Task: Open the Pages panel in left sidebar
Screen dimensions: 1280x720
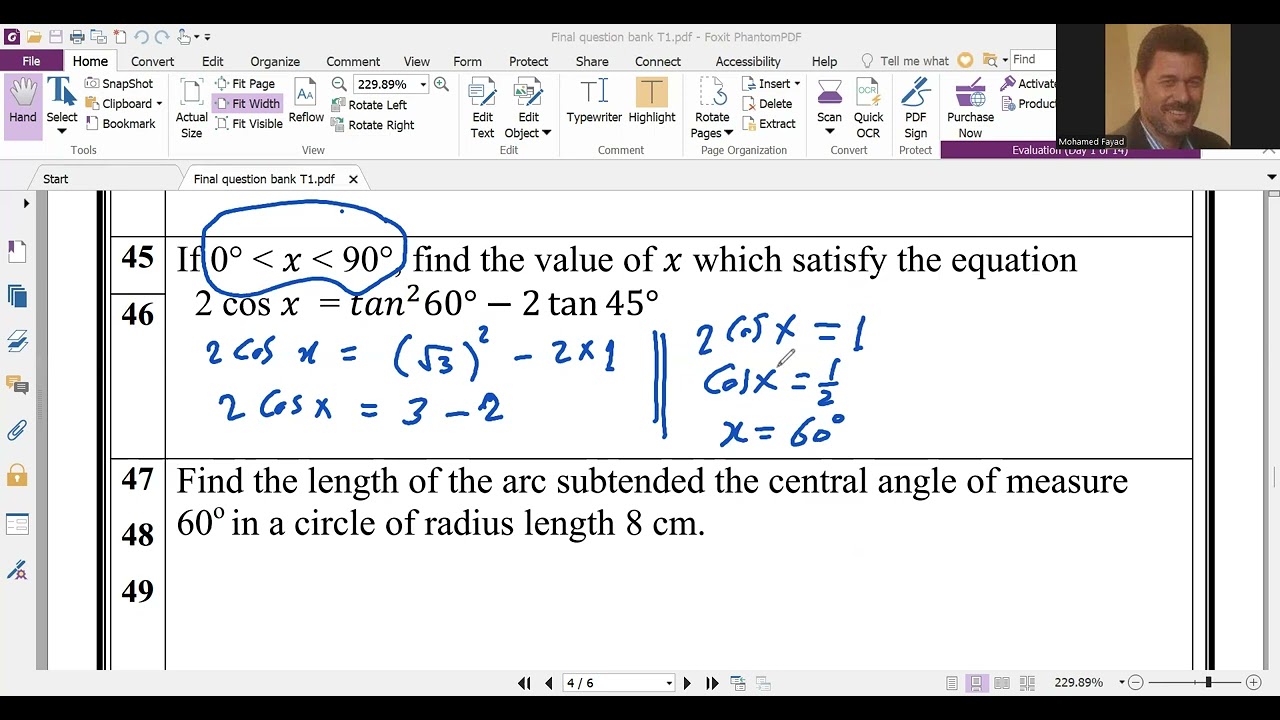Action: [17, 250]
